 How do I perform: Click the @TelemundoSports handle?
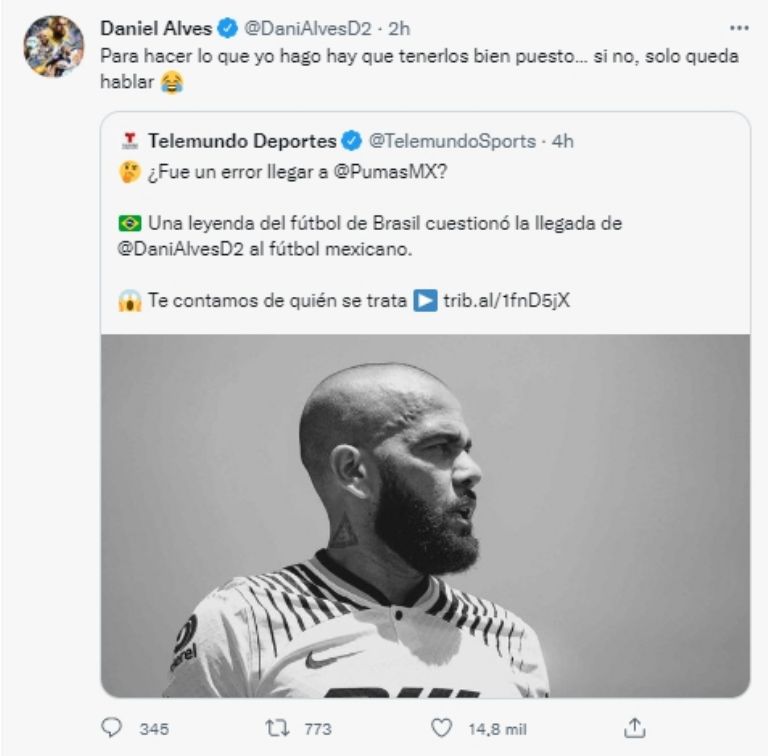452,140
